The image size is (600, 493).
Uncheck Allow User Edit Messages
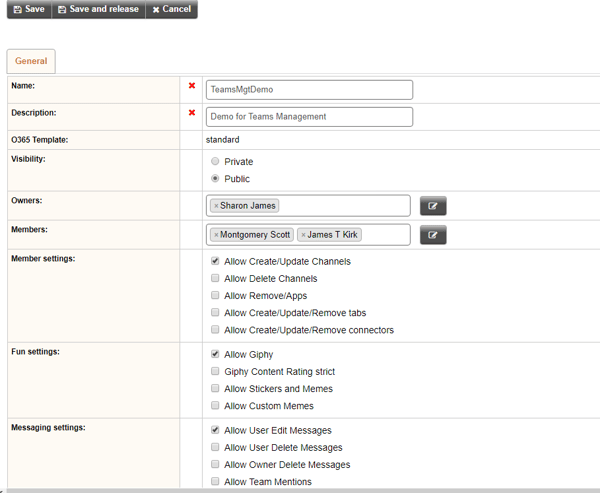(x=215, y=430)
